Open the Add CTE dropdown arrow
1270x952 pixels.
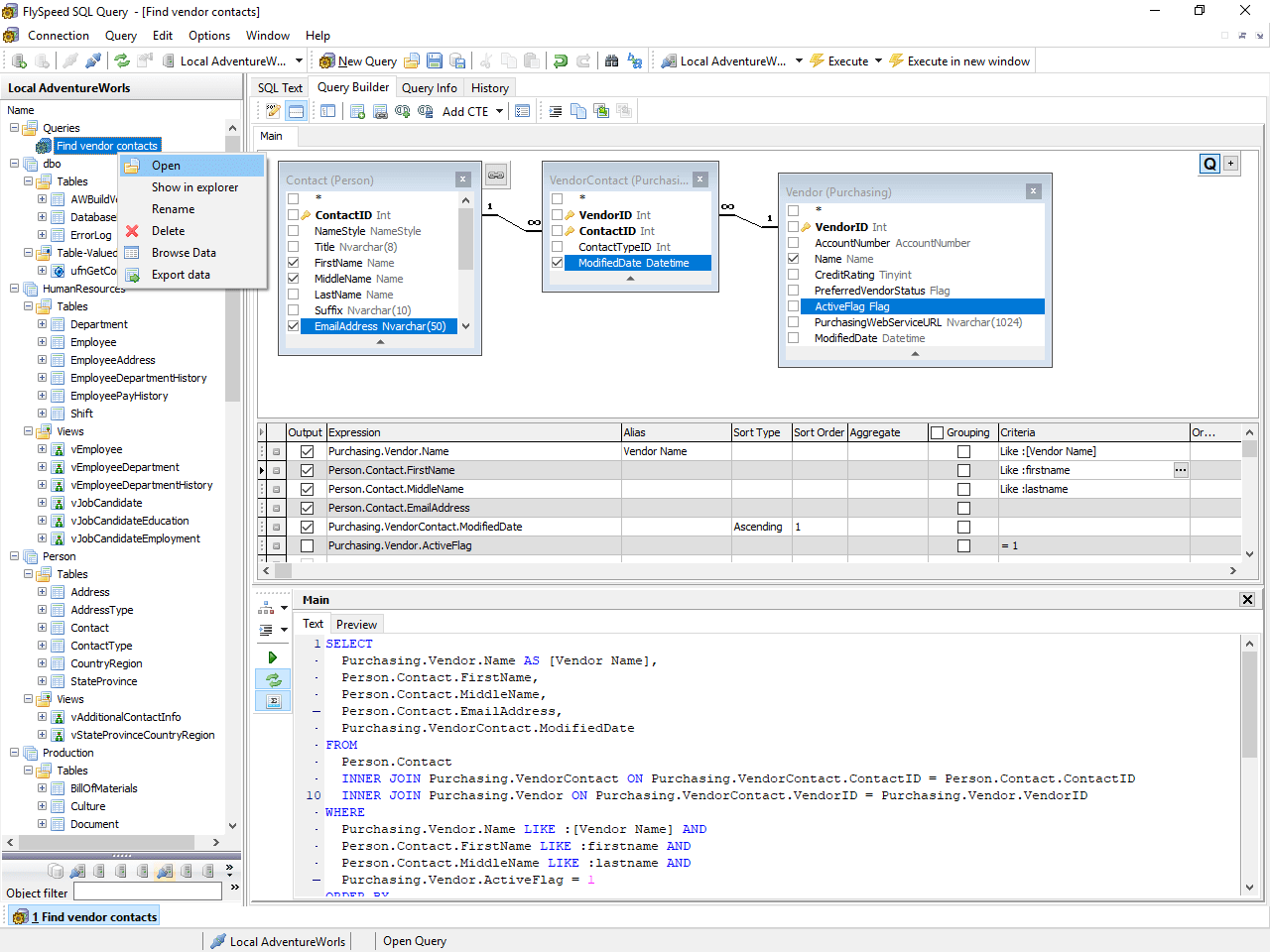point(499,111)
